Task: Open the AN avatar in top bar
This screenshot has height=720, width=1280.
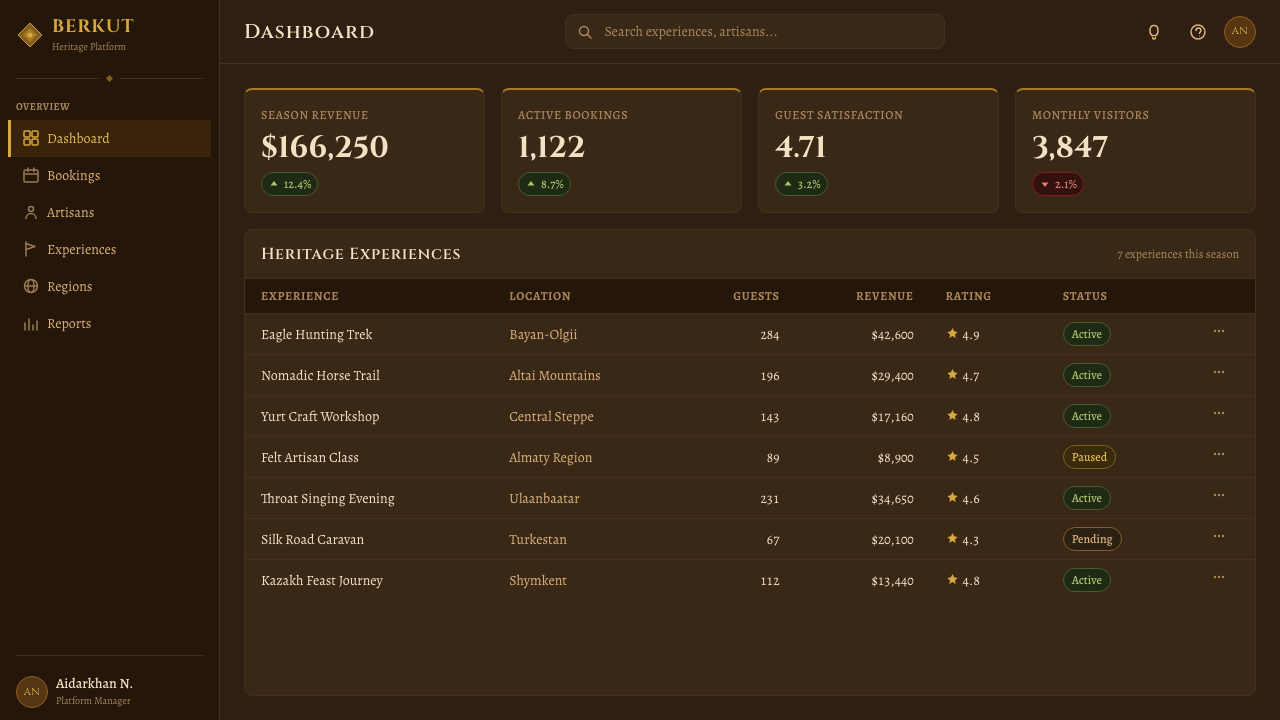Action: click(1240, 31)
